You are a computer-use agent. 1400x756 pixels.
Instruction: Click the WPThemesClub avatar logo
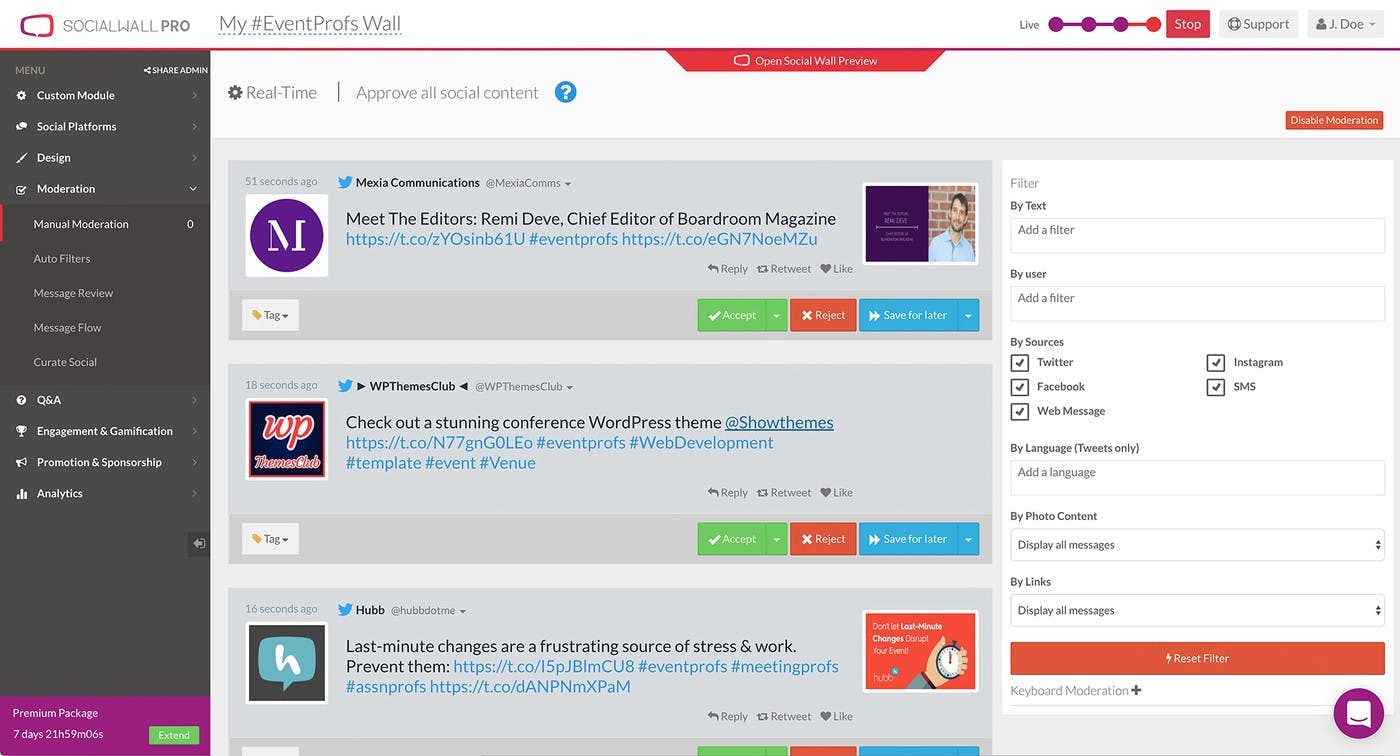pos(287,439)
